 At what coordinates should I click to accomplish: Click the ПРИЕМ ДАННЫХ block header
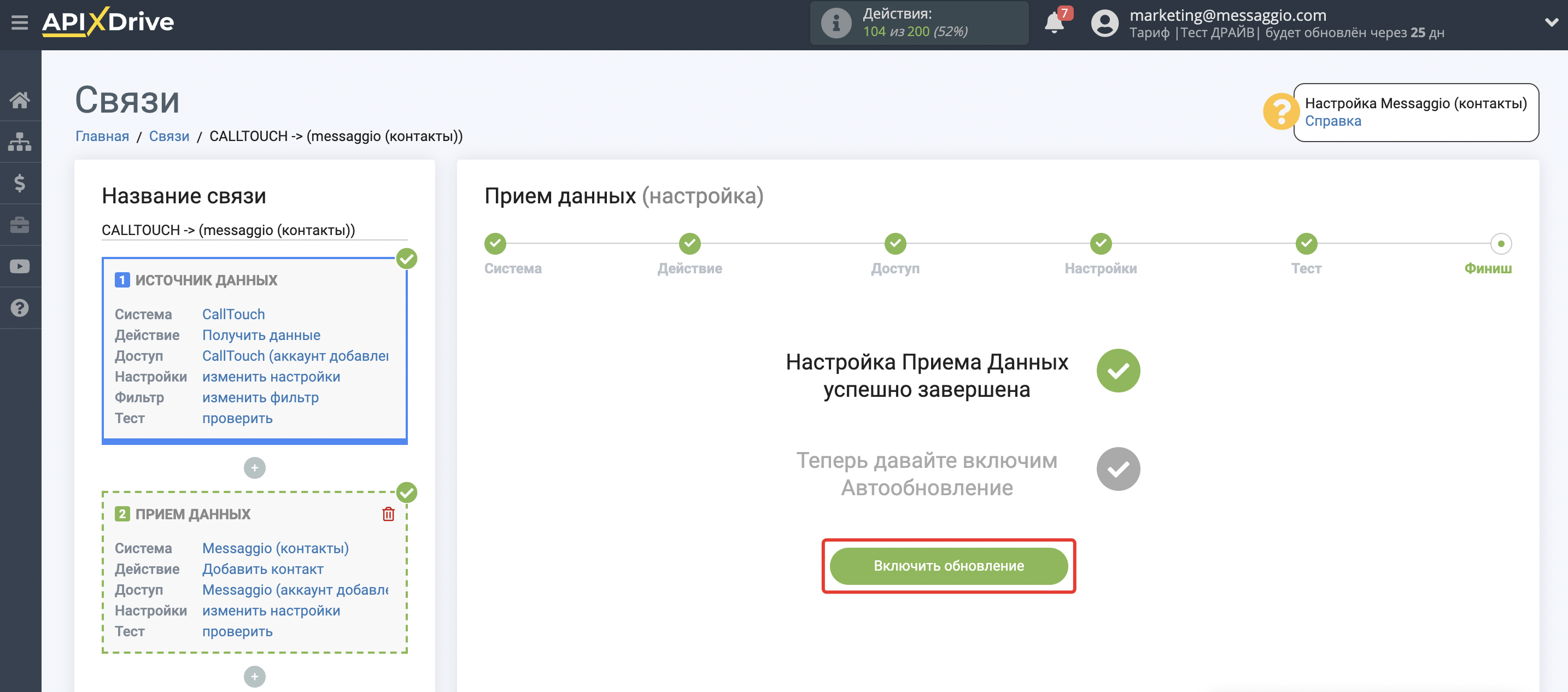coord(193,514)
